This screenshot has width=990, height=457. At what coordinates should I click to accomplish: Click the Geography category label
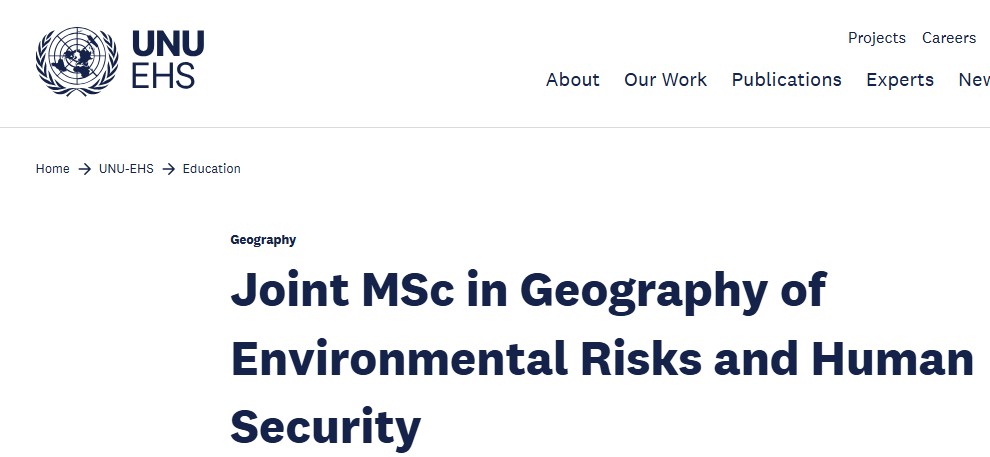point(263,240)
